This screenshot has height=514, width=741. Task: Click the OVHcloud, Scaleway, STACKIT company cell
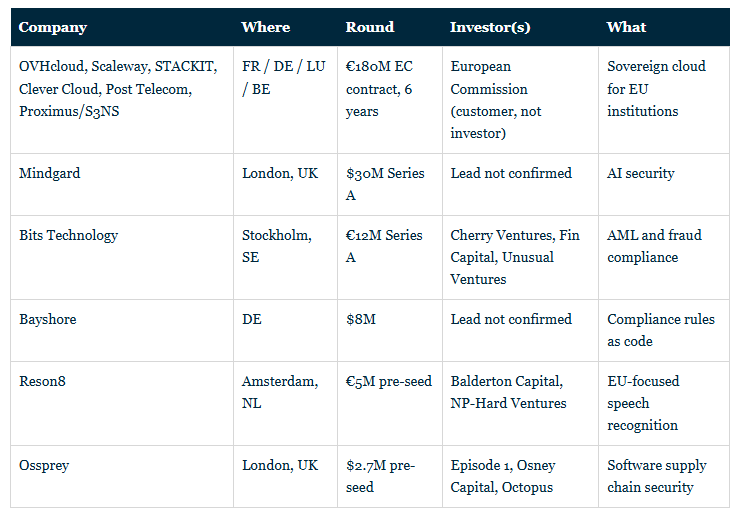pyautogui.click(x=122, y=100)
